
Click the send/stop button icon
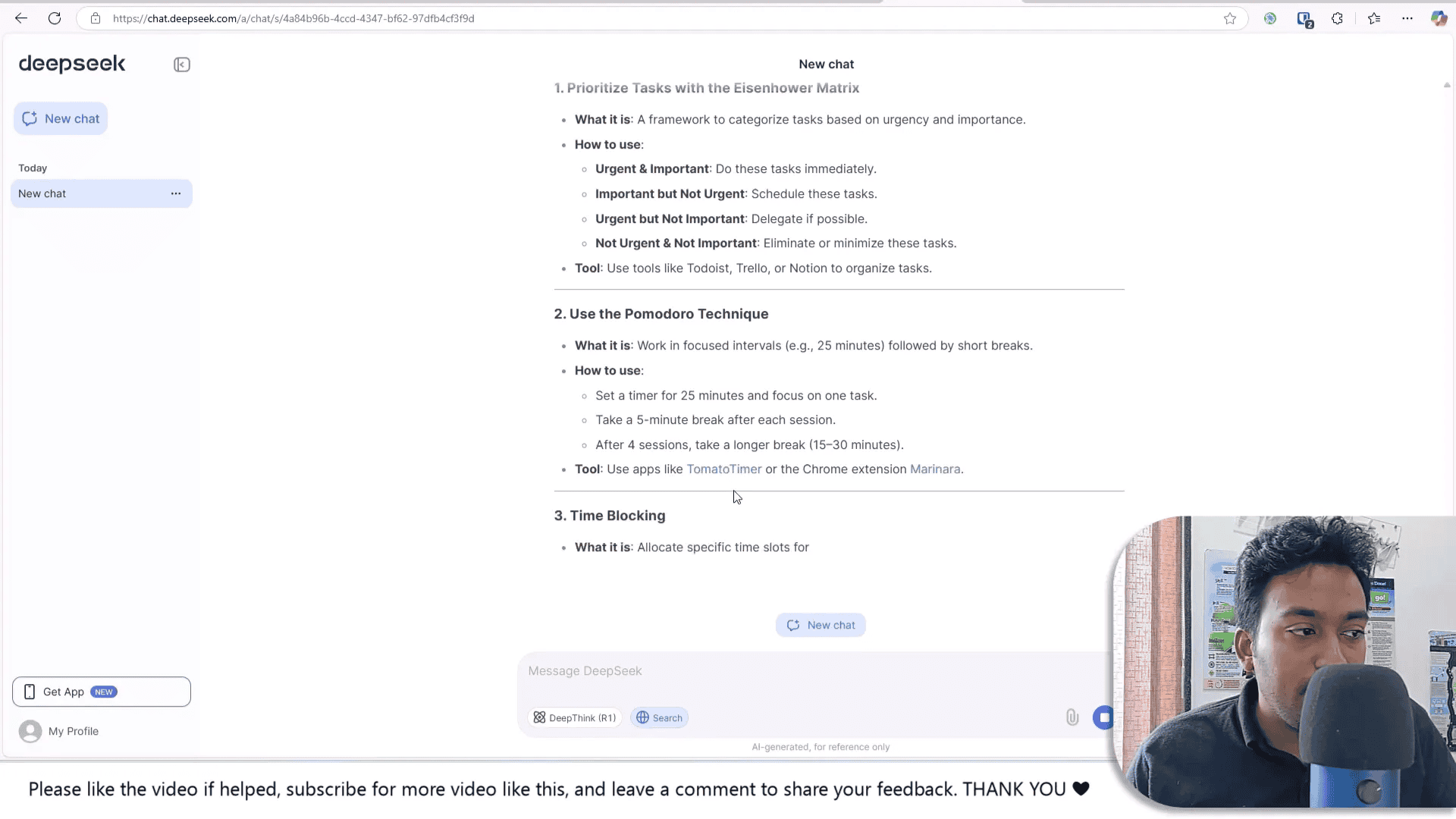[x=1103, y=717]
